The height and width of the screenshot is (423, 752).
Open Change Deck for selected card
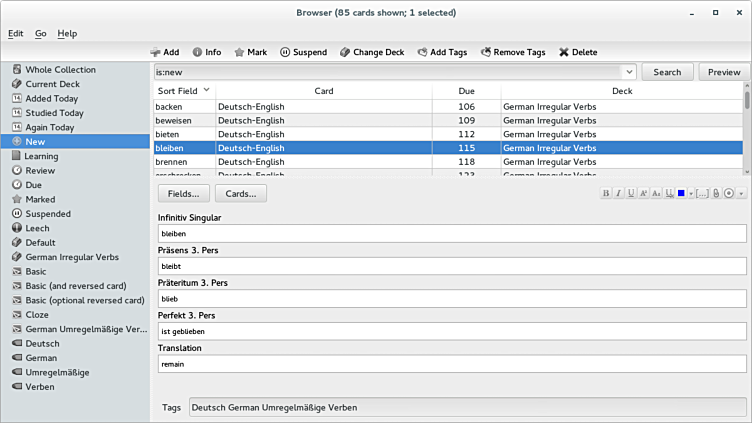tap(373, 52)
